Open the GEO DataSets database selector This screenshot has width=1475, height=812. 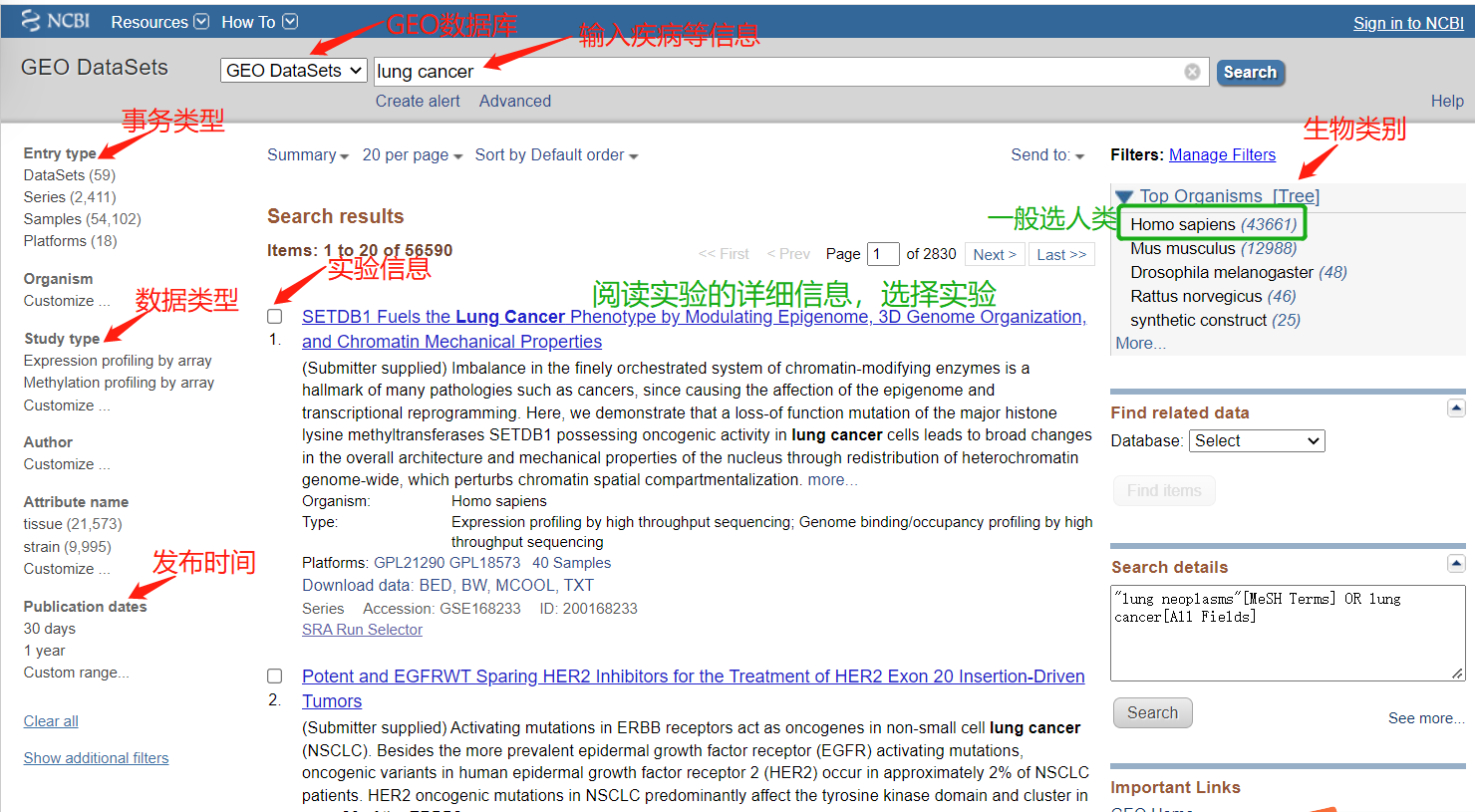293,70
